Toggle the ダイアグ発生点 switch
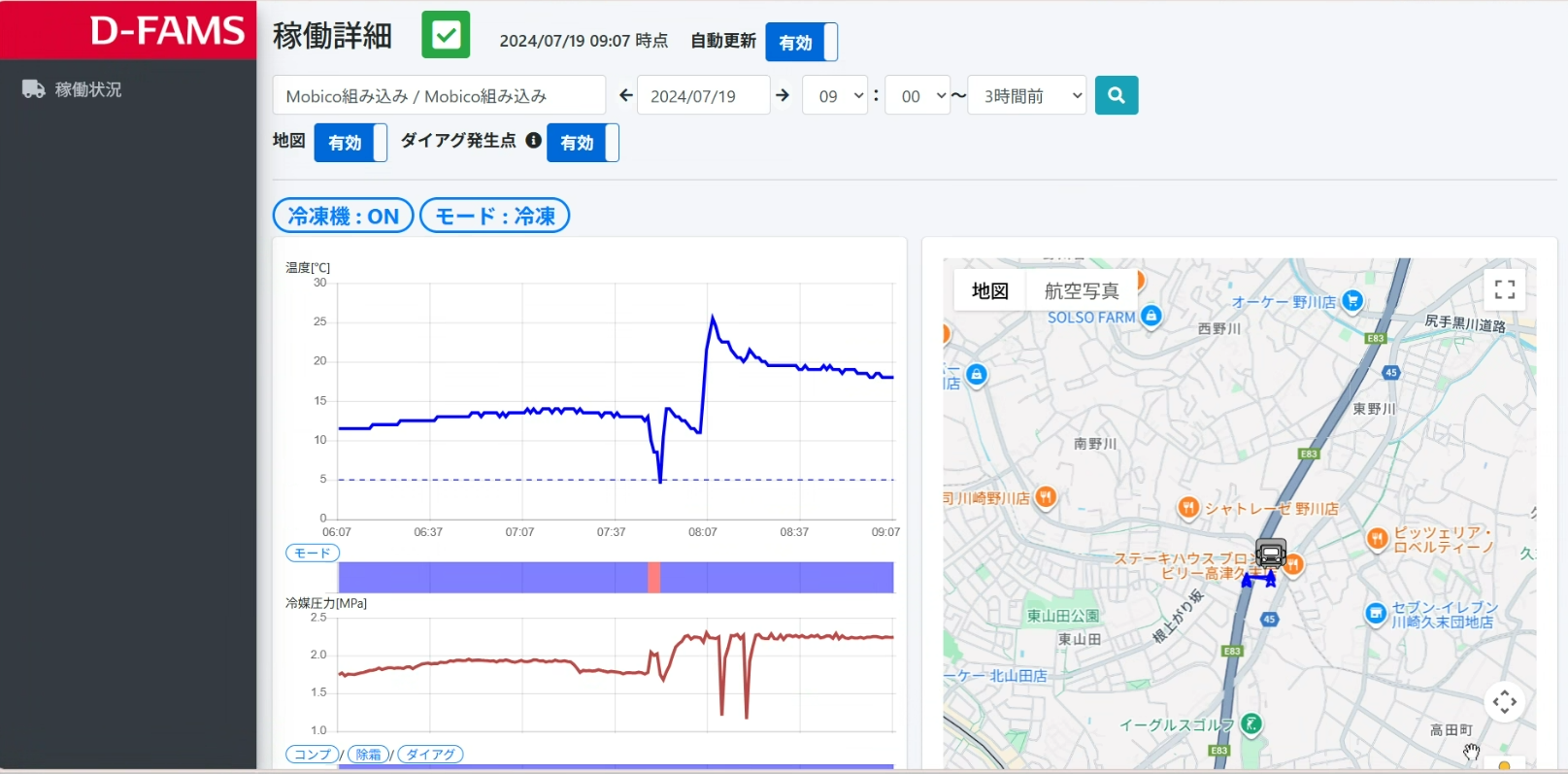1568x774 pixels. coord(583,143)
